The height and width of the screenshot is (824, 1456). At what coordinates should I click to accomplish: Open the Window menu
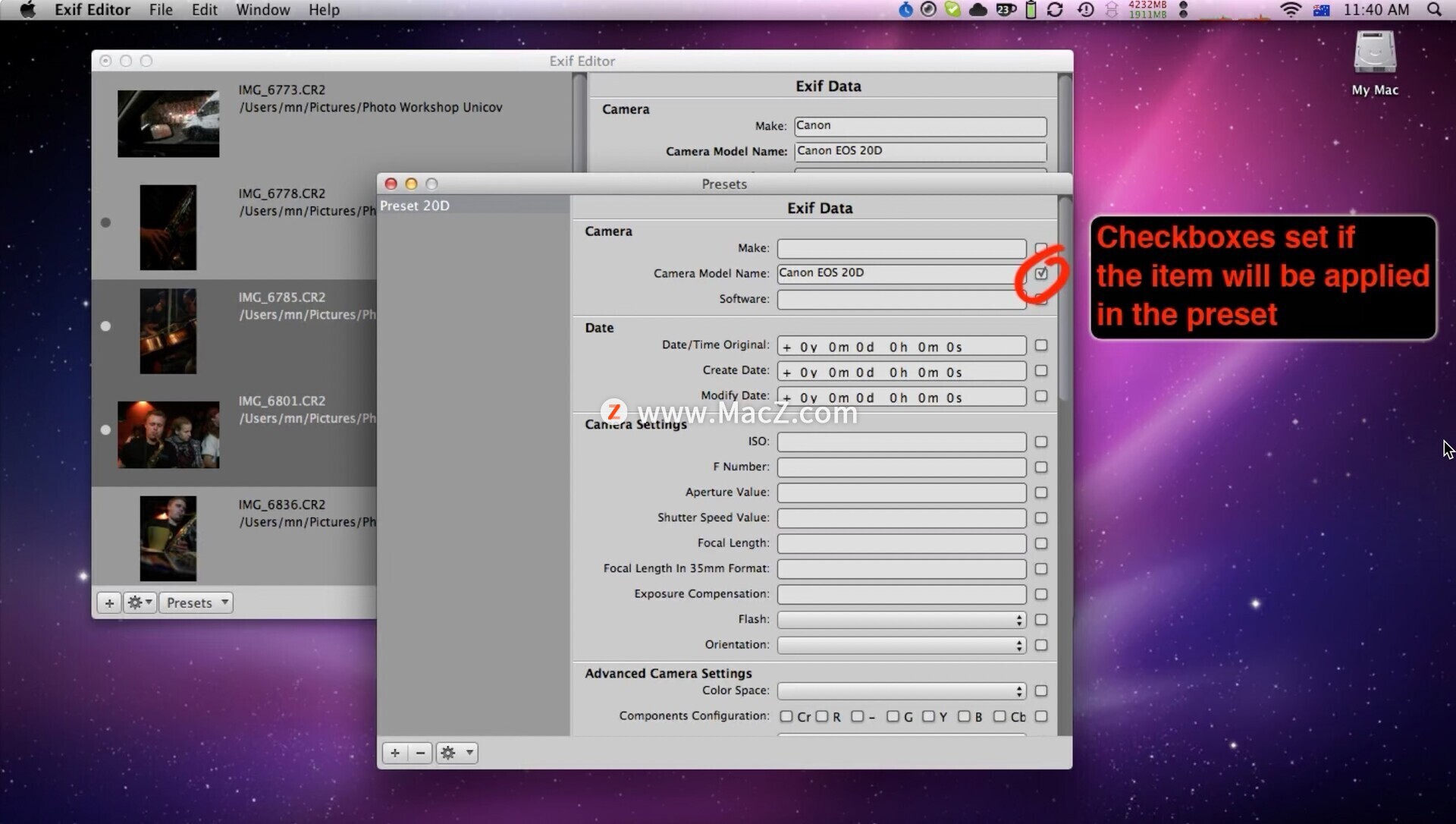(263, 10)
